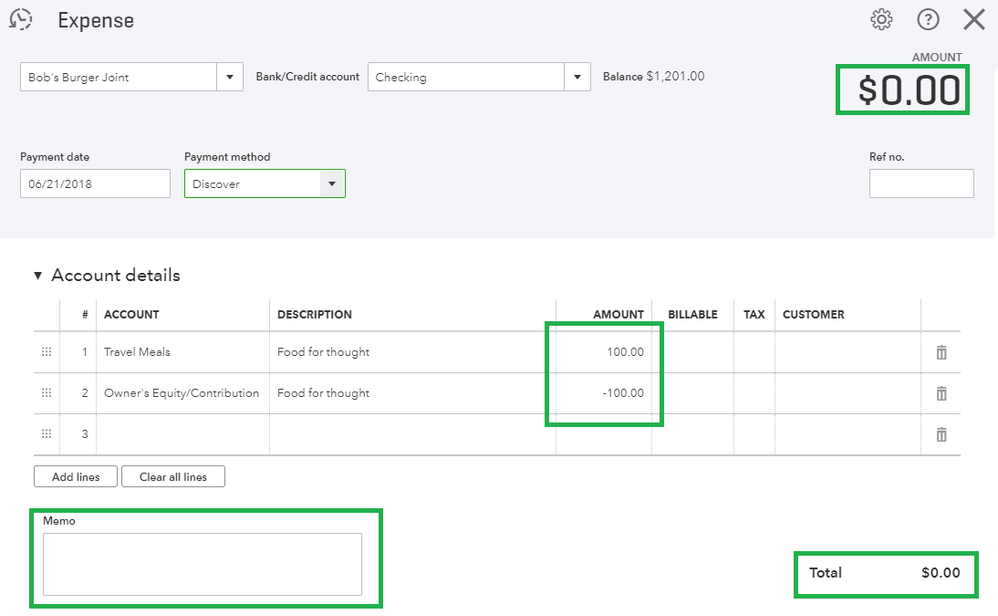Grab drag handle of line 2

[x=46, y=393]
